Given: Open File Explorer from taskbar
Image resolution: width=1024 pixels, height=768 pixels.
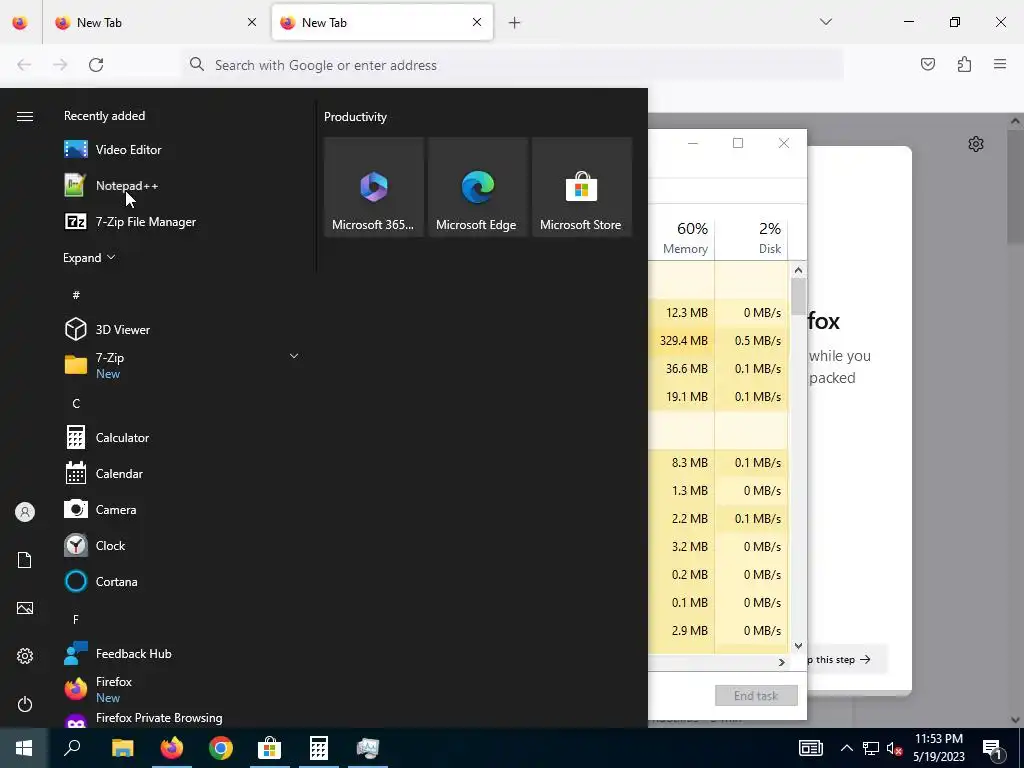Looking at the screenshot, I should point(123,748).
